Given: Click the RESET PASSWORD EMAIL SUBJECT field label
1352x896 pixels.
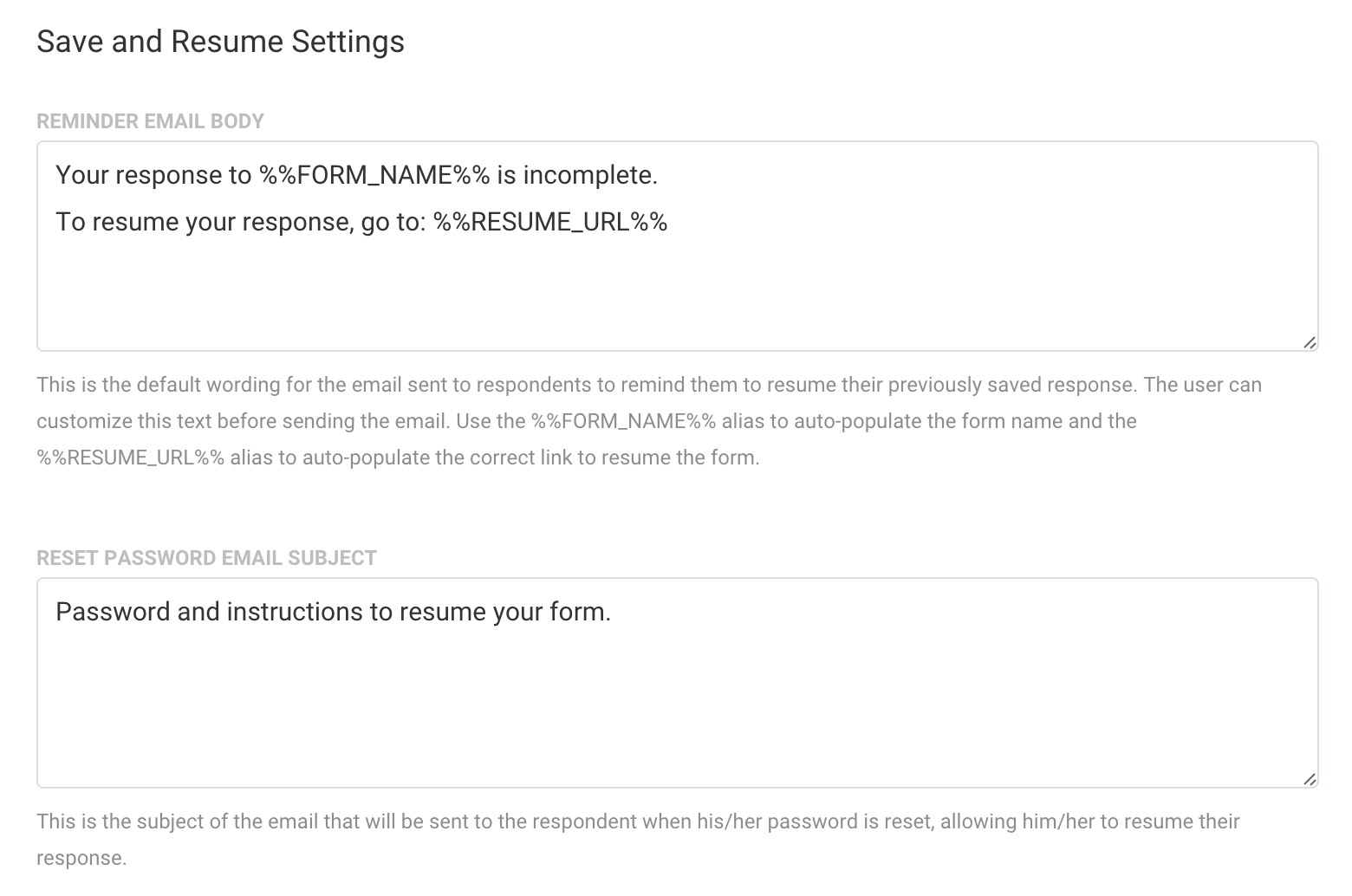Looking at the screenshot, I should (x=206, y=558).
